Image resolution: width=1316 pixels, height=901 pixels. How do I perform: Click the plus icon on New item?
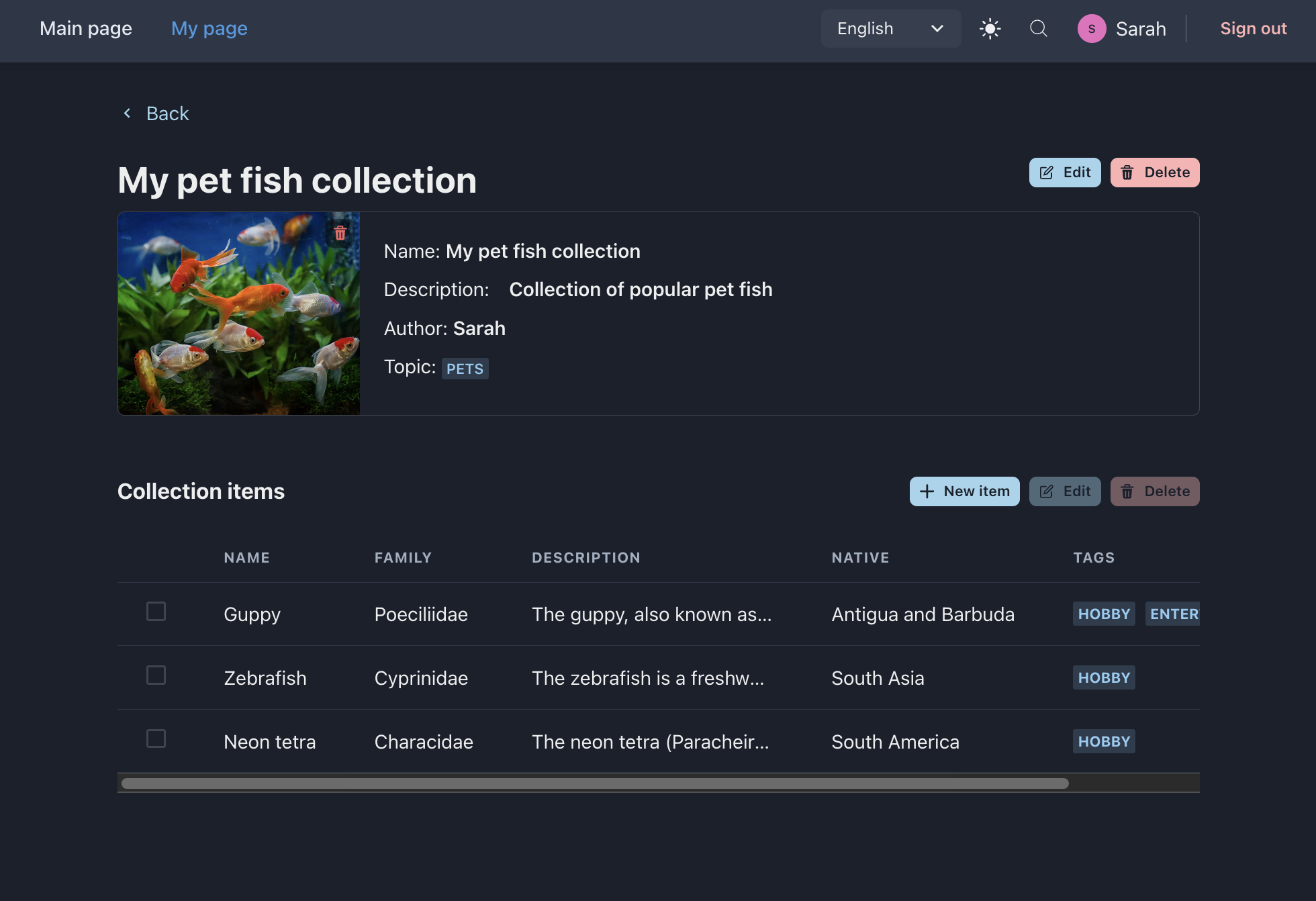tap(927, 491)
